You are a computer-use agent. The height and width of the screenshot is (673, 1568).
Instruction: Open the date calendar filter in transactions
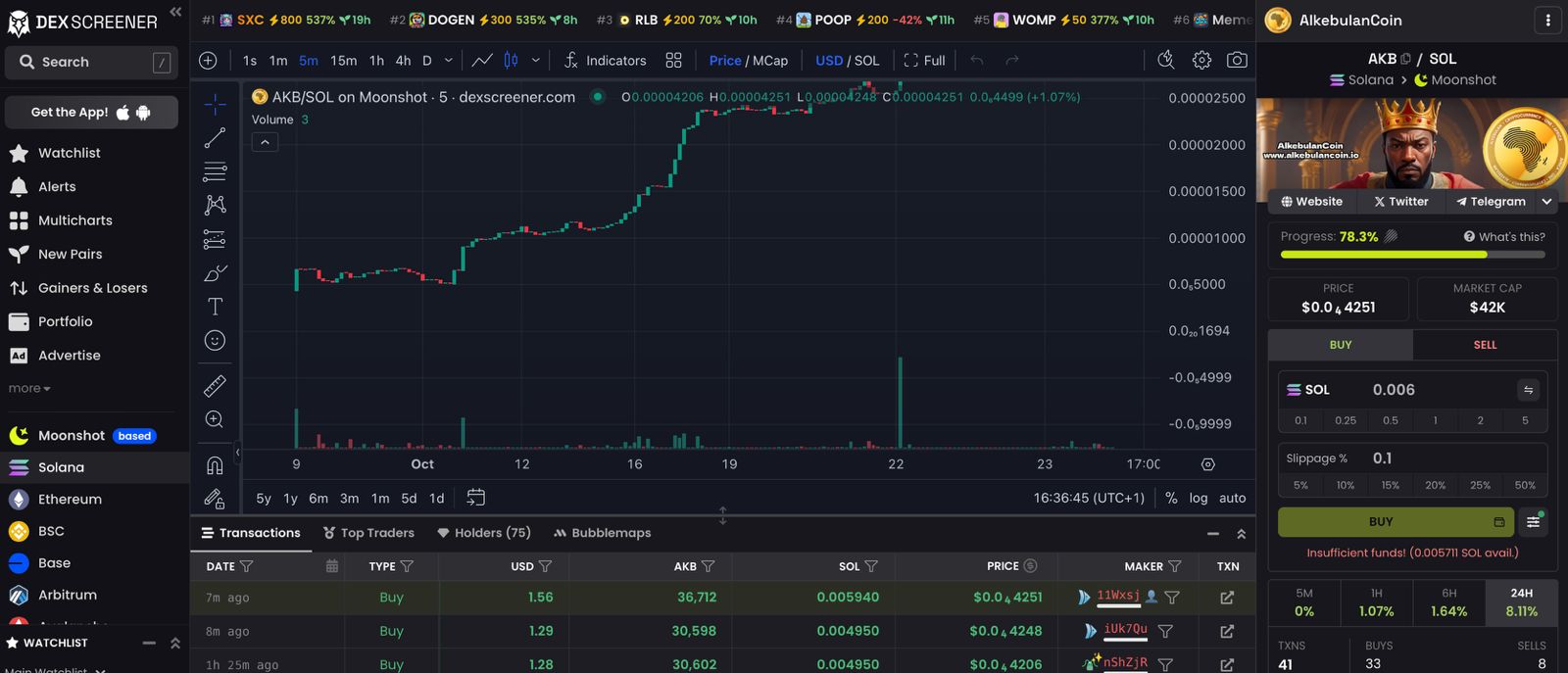click(332, 566)
